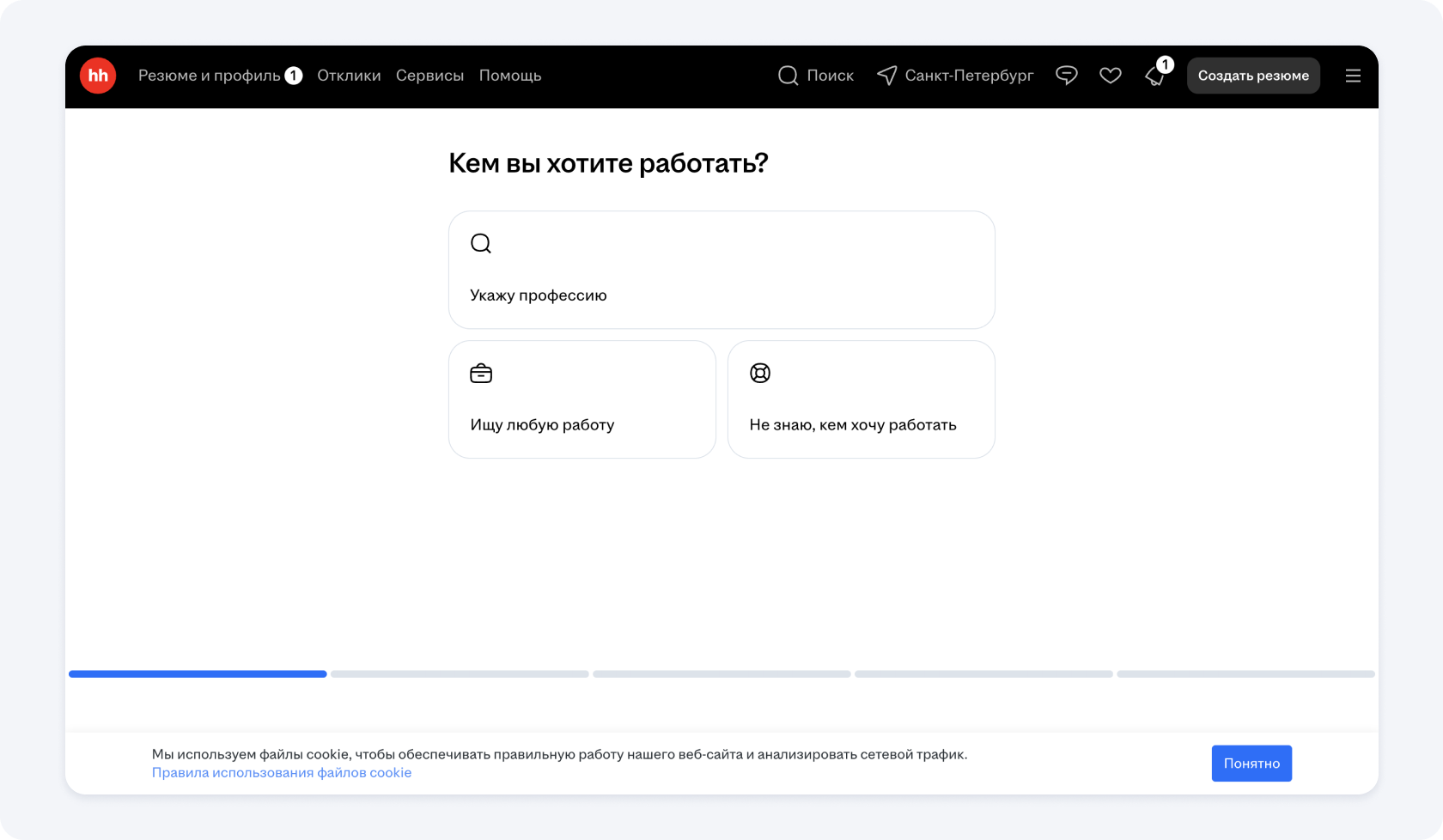Click the first blue progress segment
The width and height of the screenshot is (1443, 840).
198,674
